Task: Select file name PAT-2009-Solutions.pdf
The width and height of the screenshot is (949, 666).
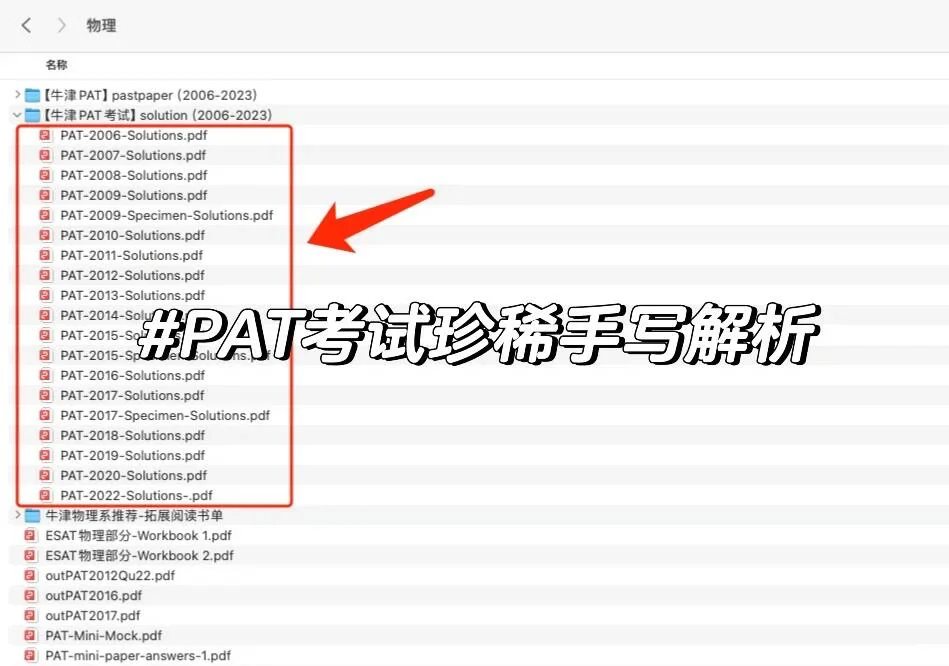Action: tap(134, 195)
